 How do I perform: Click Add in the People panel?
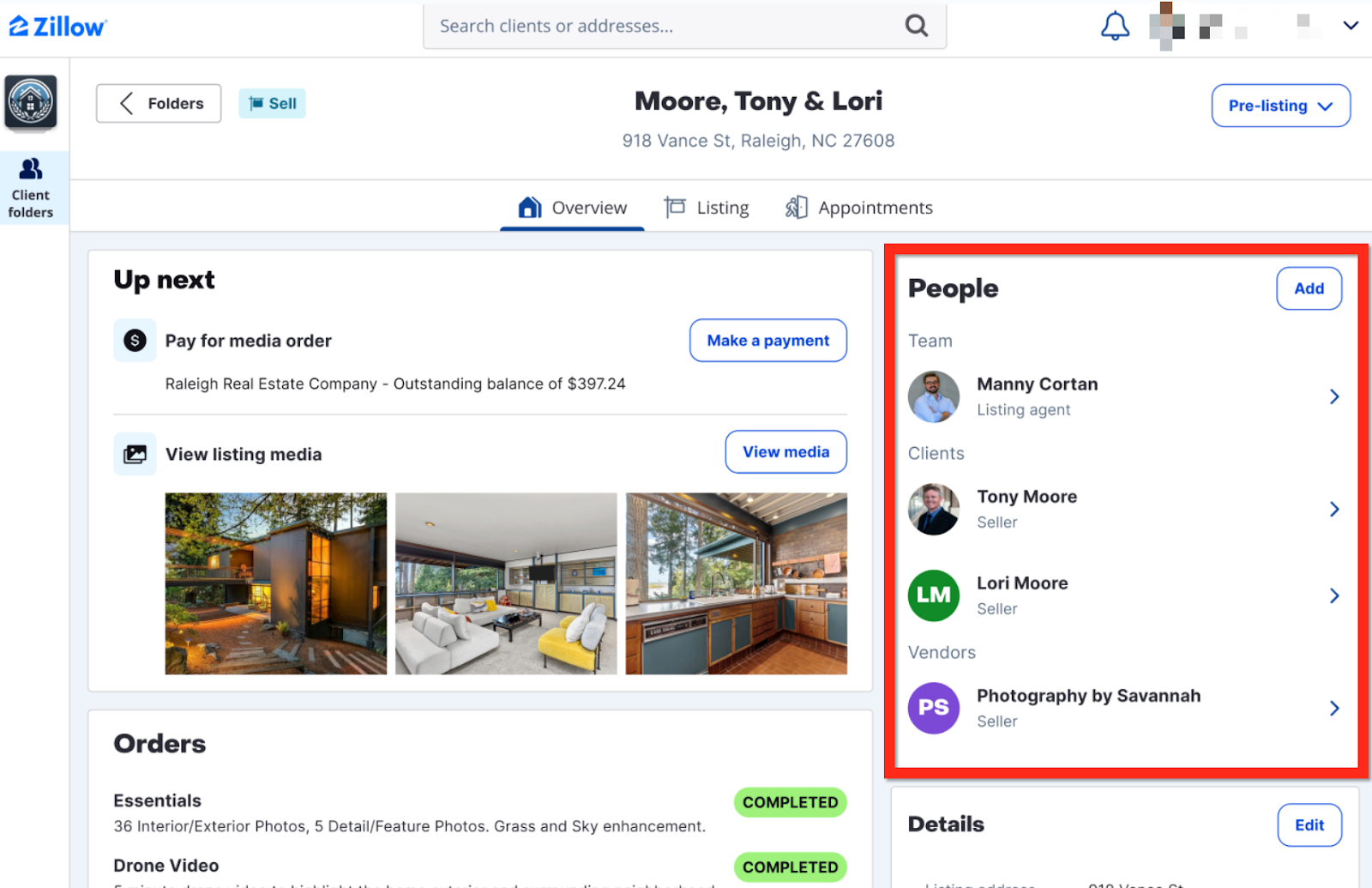click(1309, 288)
